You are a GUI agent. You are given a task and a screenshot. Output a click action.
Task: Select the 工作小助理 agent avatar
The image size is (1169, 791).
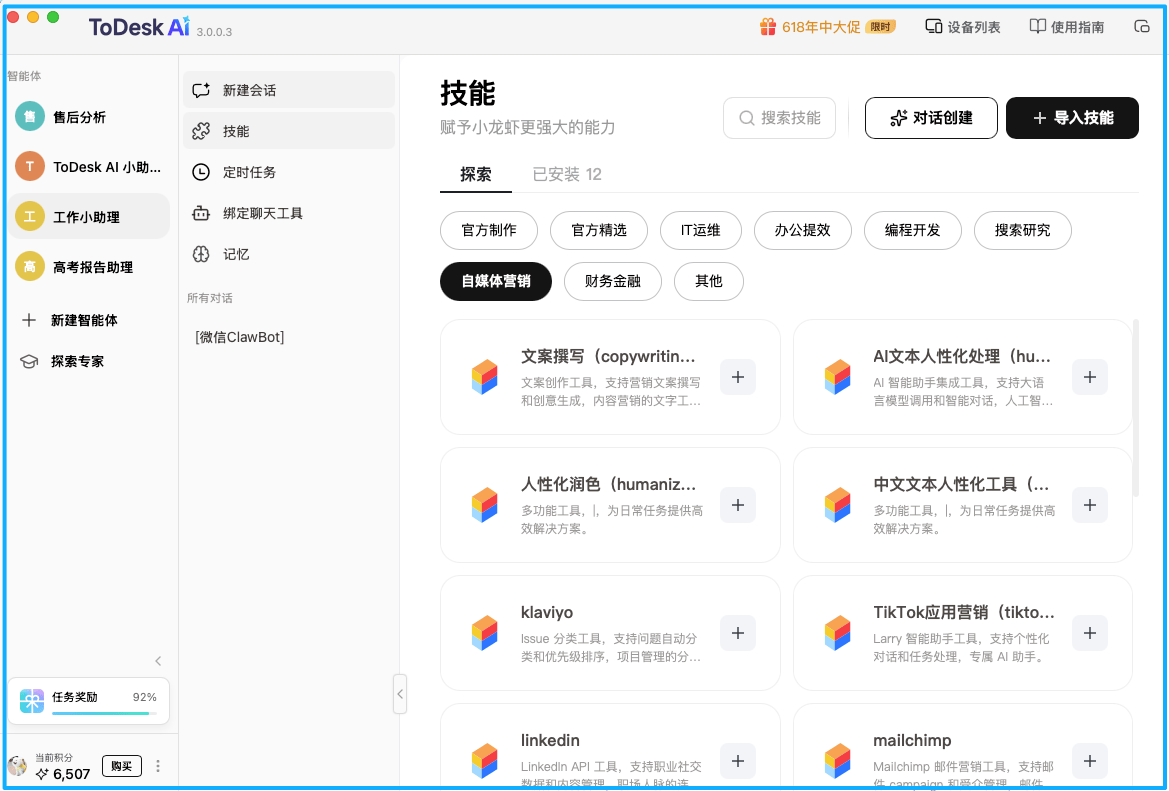click(x=30, y=216)
